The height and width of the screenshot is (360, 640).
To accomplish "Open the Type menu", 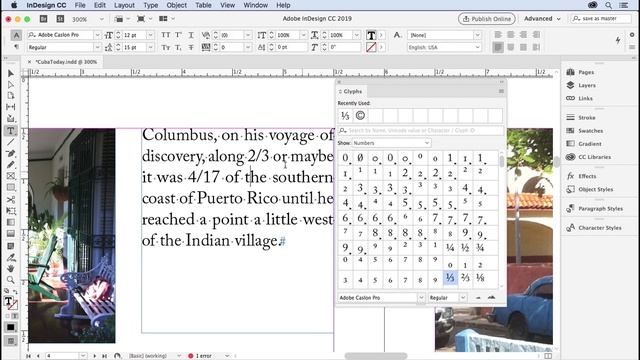I will coord(151,5).
